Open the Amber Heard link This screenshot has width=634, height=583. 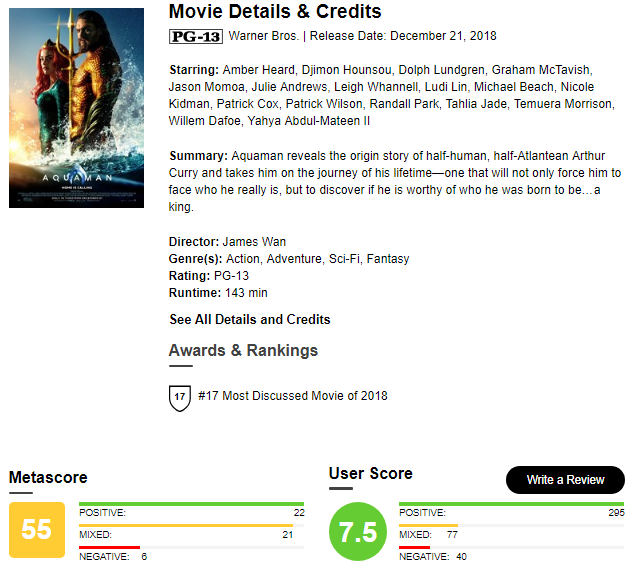click(259, 70)
